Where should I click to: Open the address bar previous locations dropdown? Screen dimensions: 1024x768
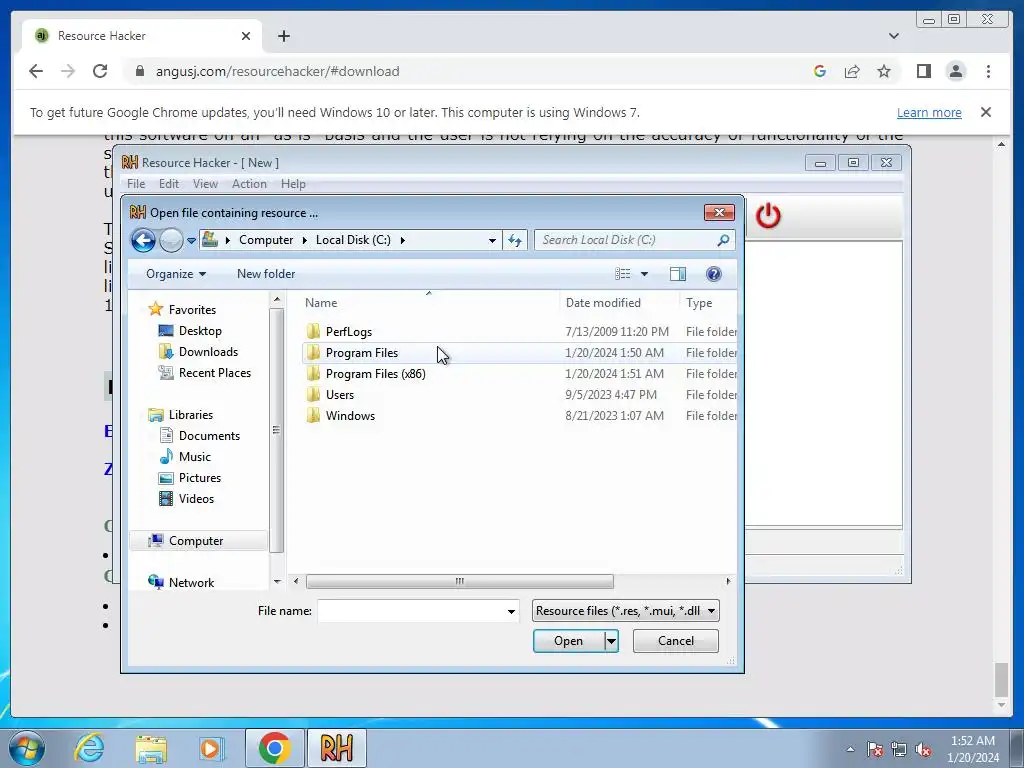click(492, 240)
